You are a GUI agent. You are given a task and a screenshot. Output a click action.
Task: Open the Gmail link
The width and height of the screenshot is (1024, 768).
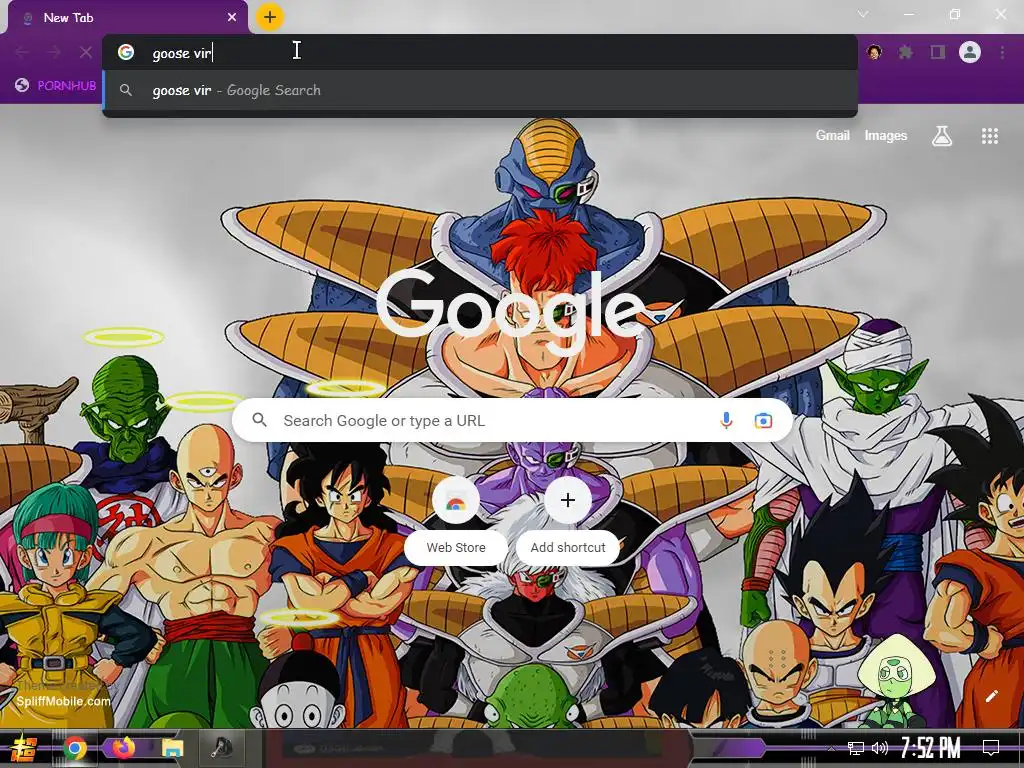pos(833,136)
